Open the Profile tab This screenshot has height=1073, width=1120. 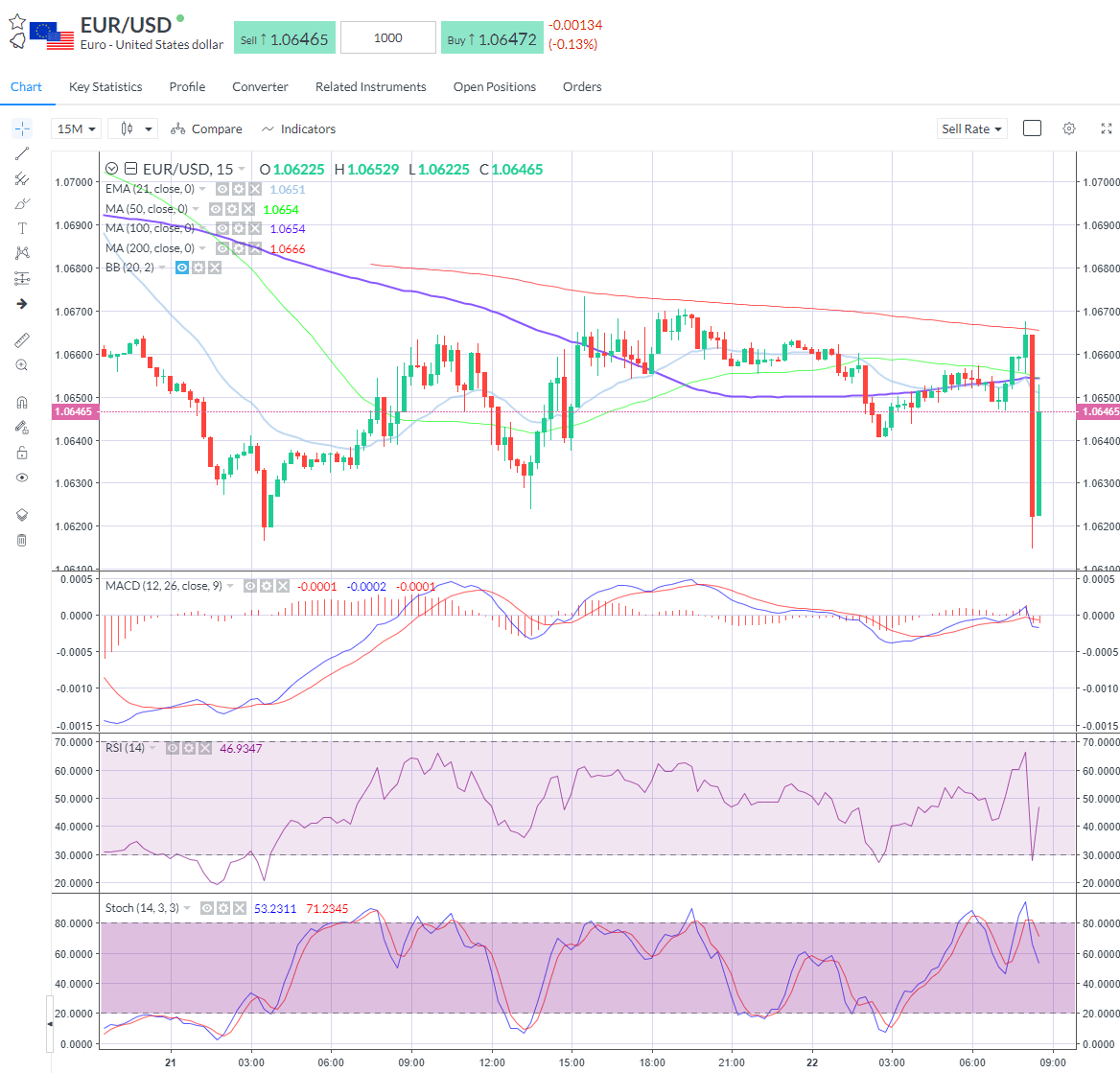187,86
